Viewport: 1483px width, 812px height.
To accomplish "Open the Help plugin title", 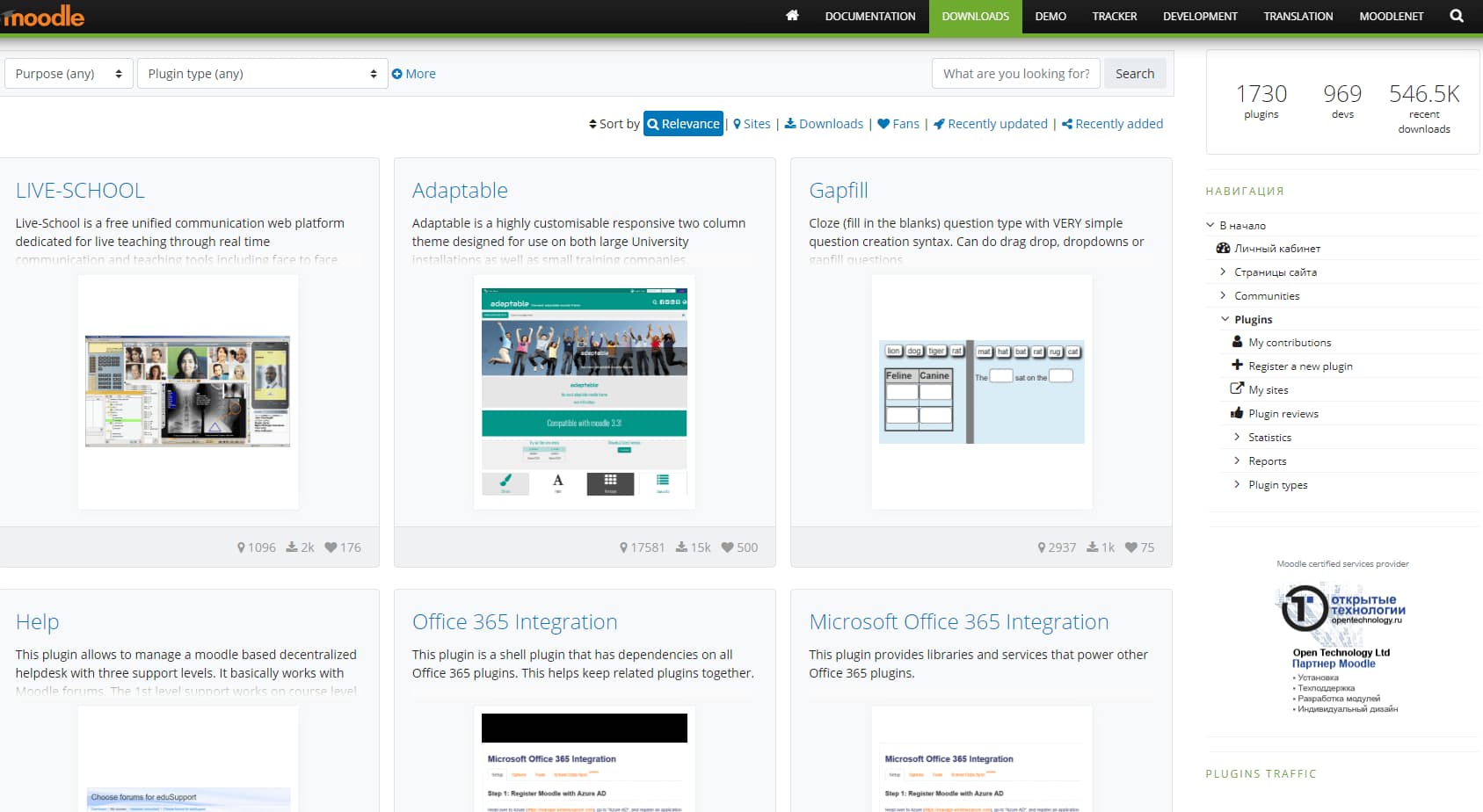I will tap(37, 622).
